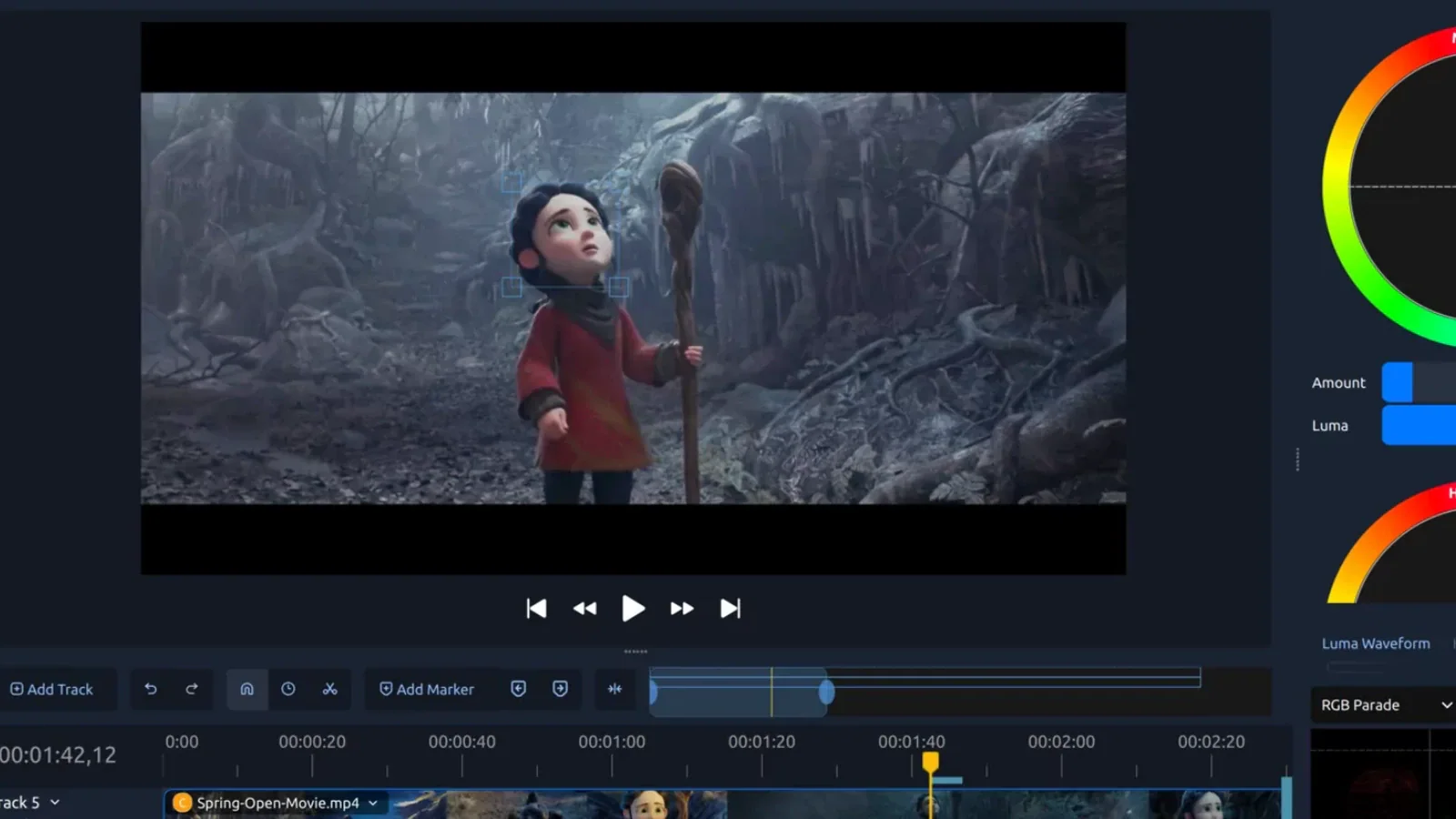Open the RGB Parade scope dropdown
Image resolution: width=1456 pixels, height=819 pixels.
(1383, 705)
